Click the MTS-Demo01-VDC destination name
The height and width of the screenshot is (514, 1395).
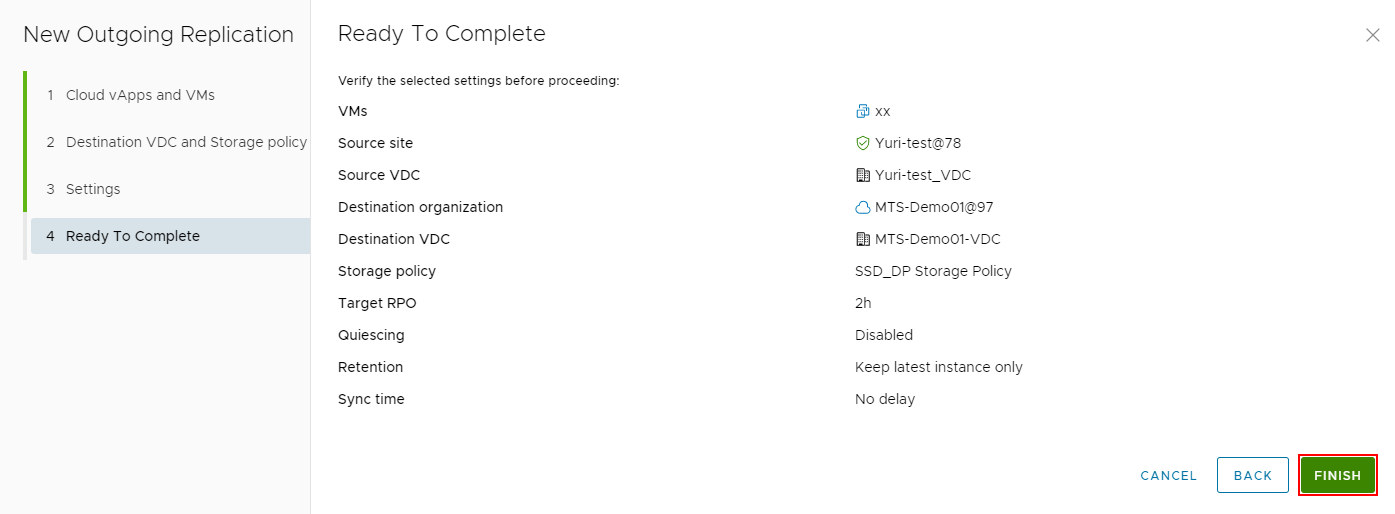click(937, 239)
